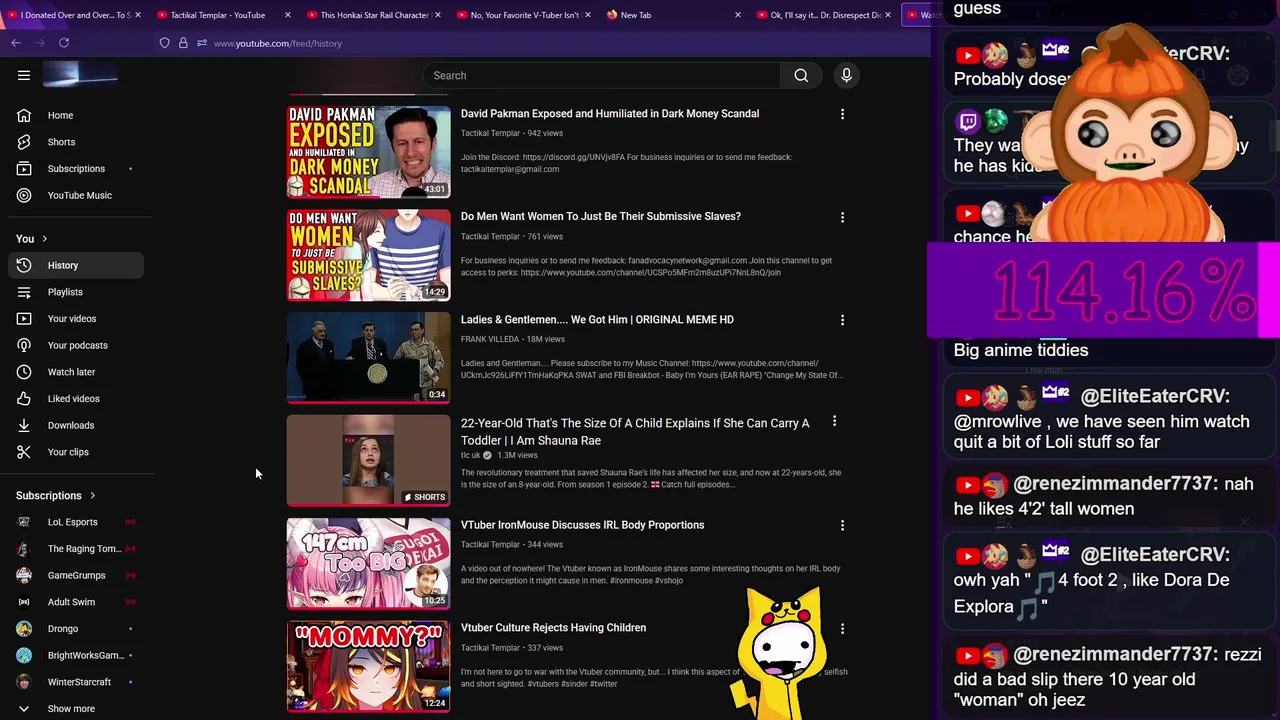Image resolution: width=1280 pixels, height=720 pixels.
Task: Select History in sidebar
Action: [76, 265]
